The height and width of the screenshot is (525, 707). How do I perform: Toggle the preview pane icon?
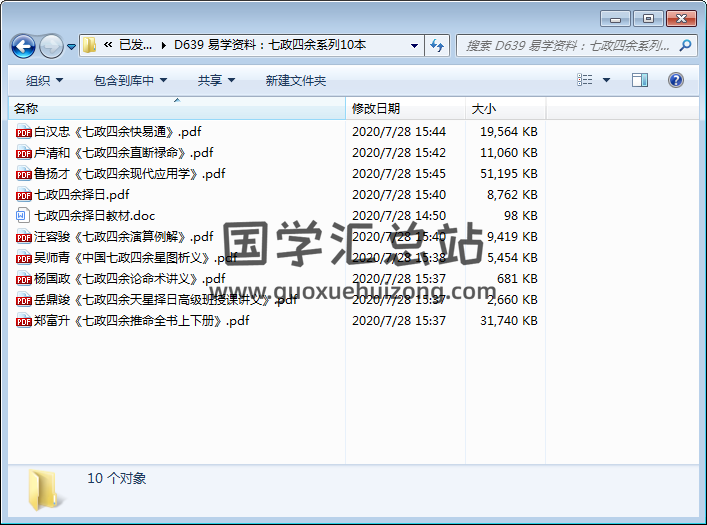(640, 80)
